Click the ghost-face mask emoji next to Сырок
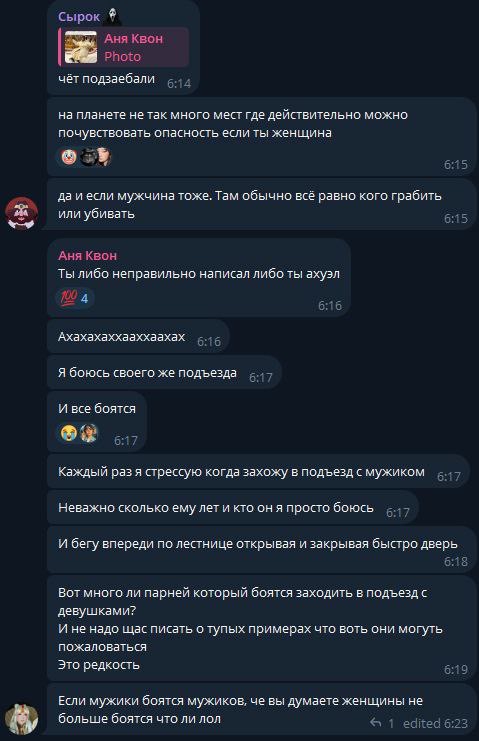Screen dimensions: 479x741 112,17
